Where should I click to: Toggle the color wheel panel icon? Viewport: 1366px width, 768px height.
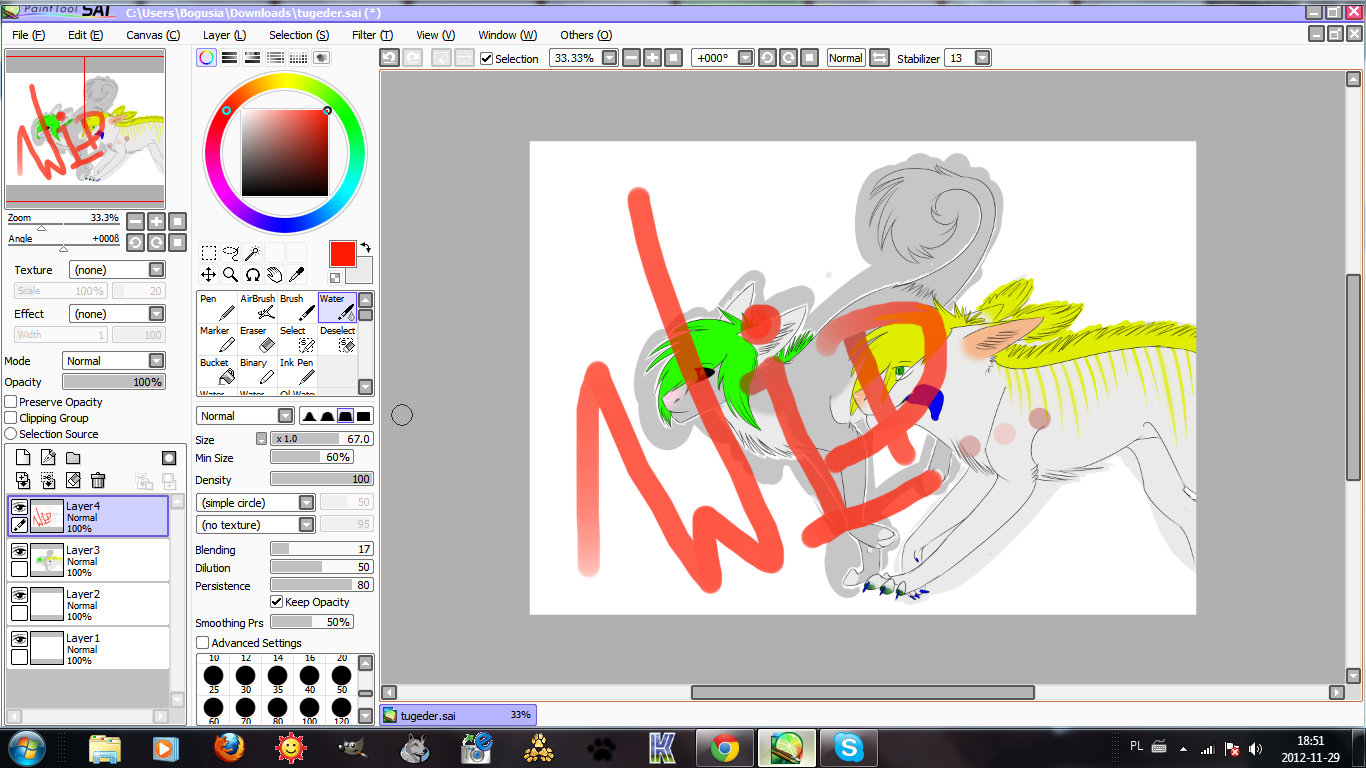click(x=206, y=58)
